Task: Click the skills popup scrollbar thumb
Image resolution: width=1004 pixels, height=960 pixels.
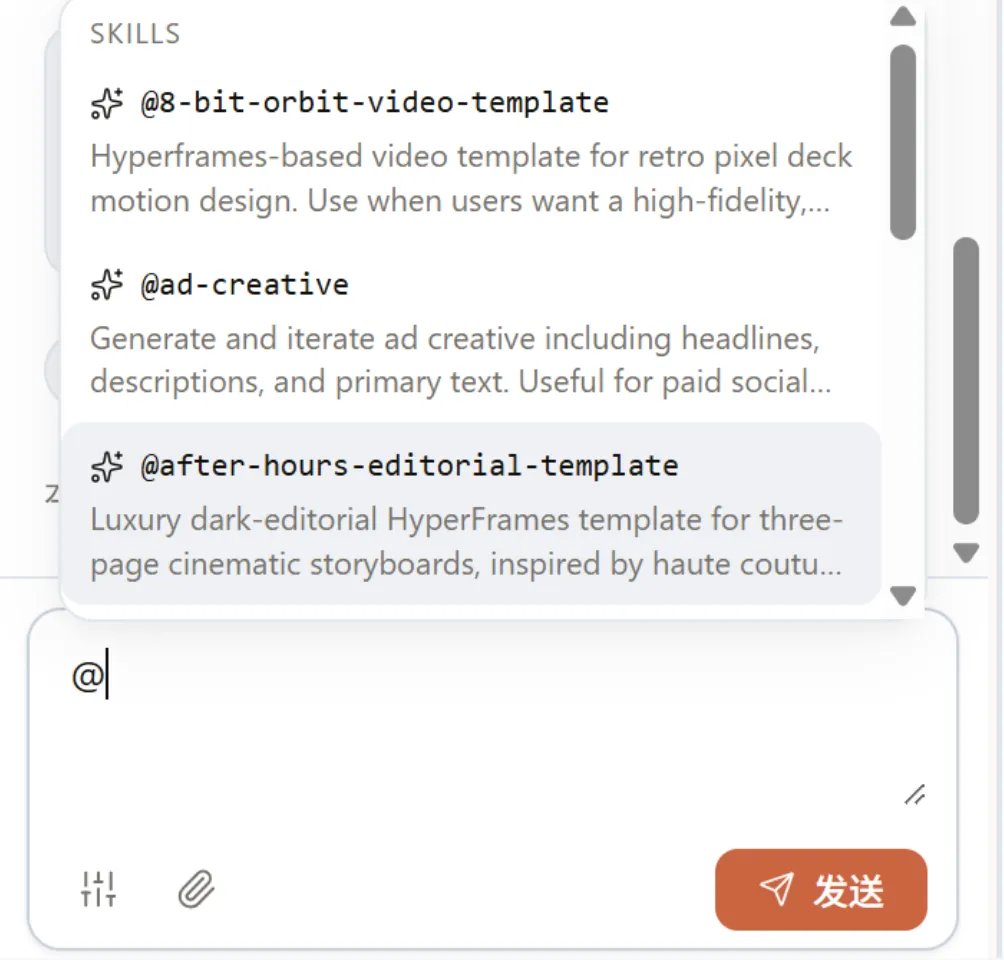Action: pyautogui.click(x=903, y=142)
